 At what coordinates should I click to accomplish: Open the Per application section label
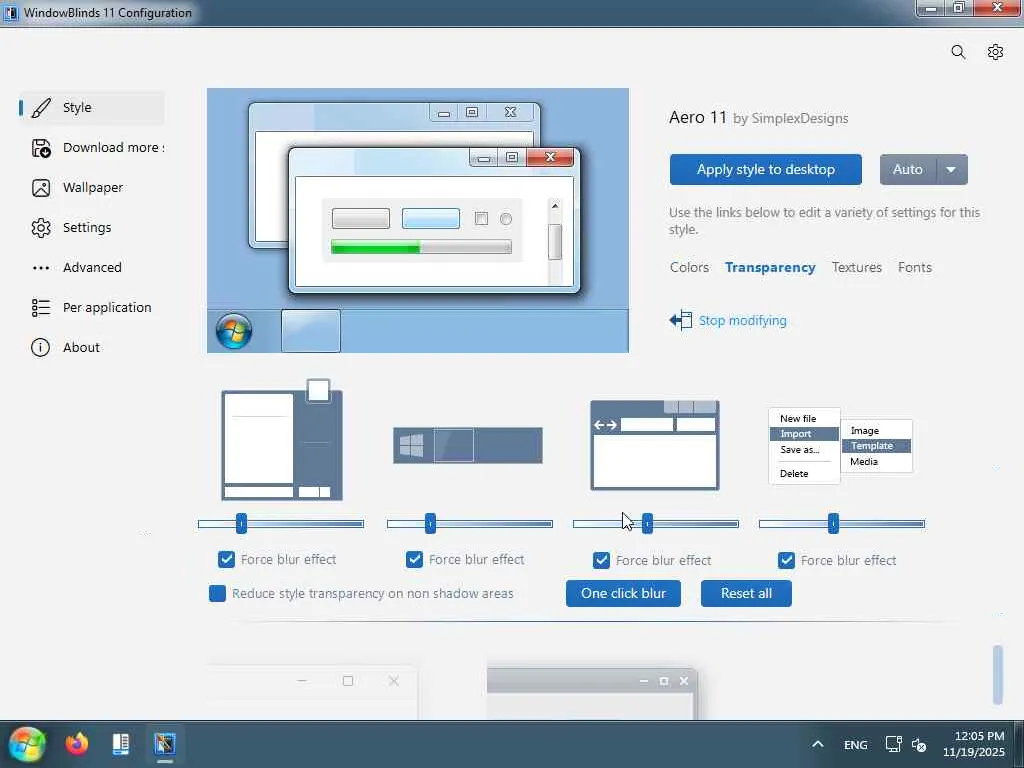[107, 308]
